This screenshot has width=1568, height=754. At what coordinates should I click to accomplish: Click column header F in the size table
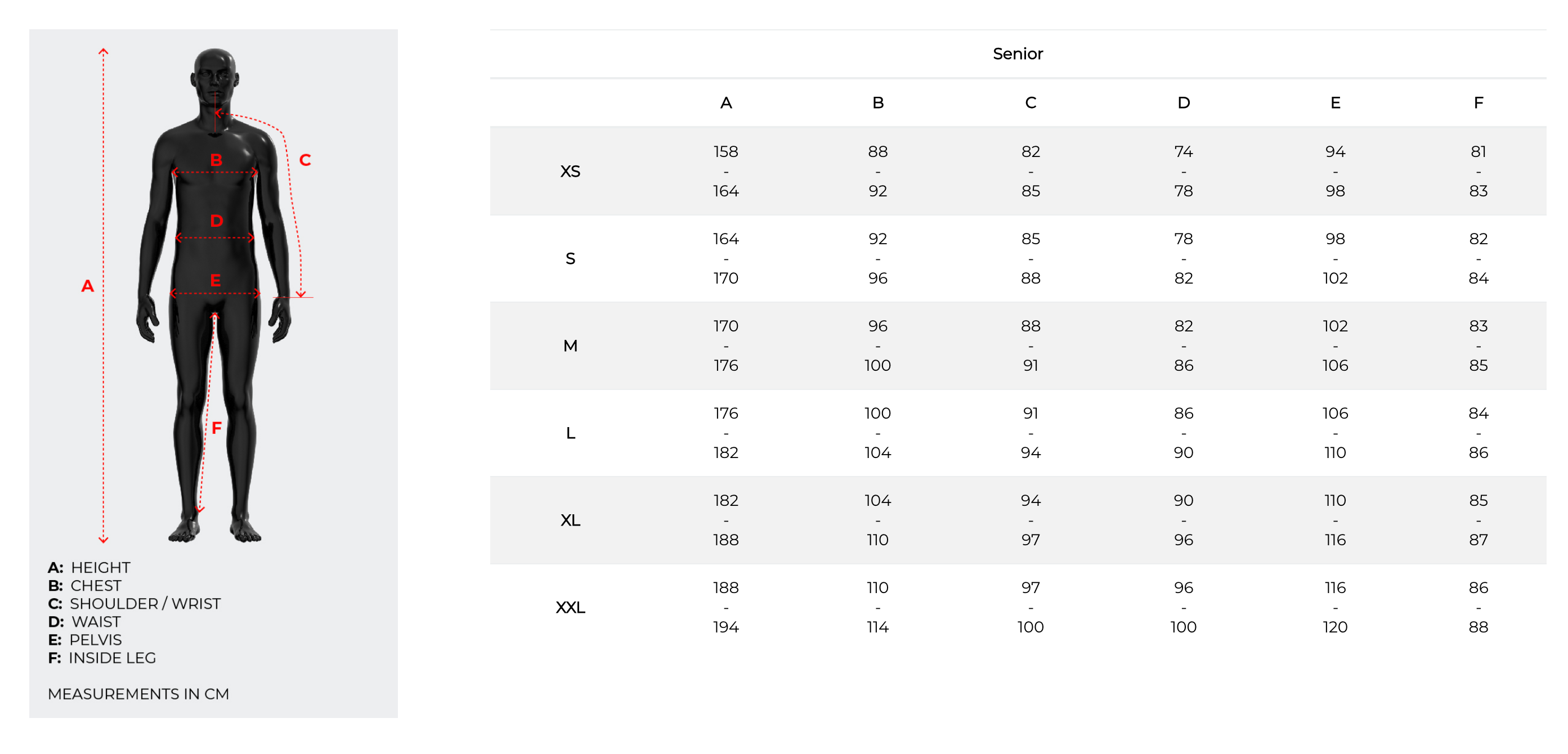(x=1477, y=103)
